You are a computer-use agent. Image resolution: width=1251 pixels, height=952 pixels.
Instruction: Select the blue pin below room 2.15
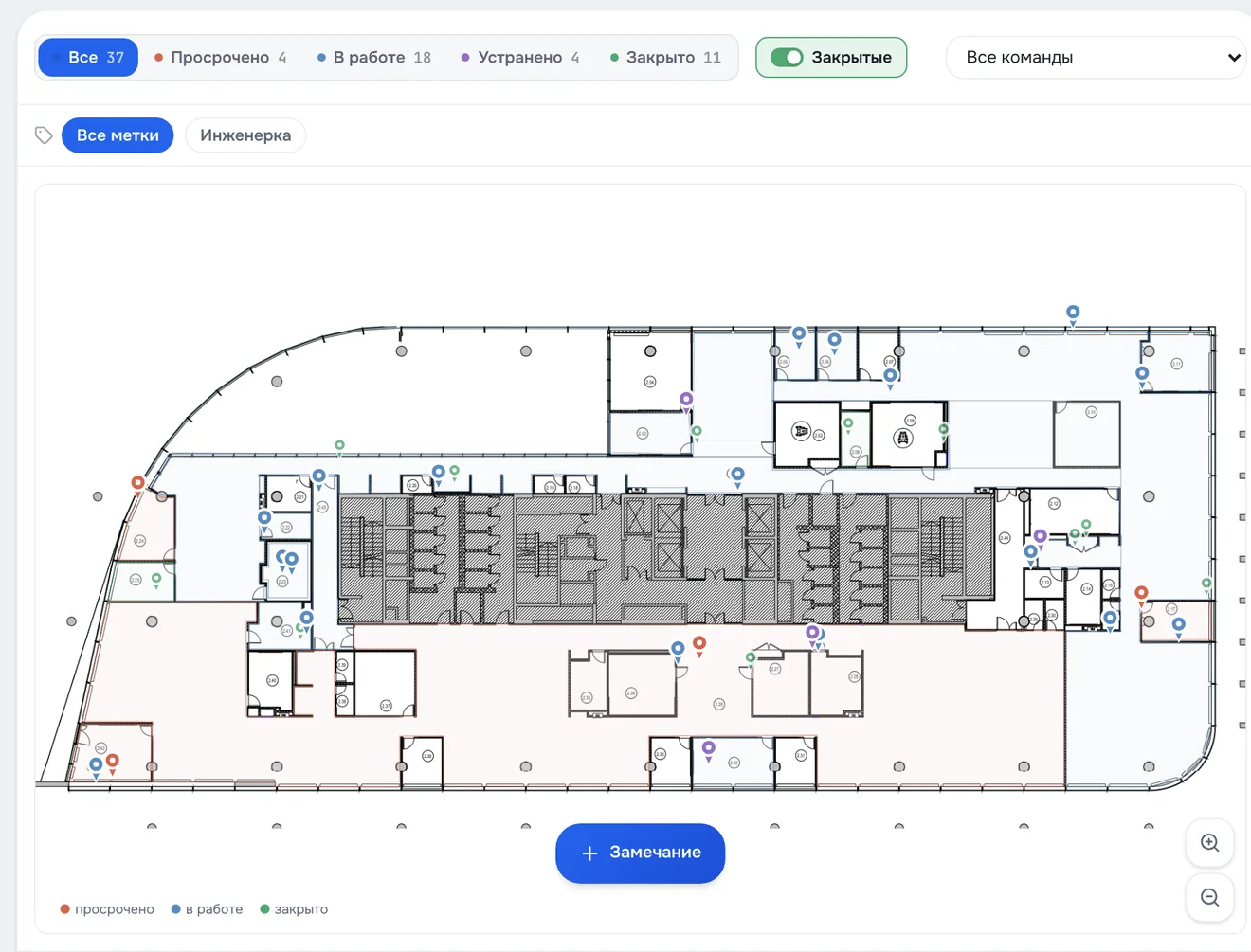(1110, 620)
